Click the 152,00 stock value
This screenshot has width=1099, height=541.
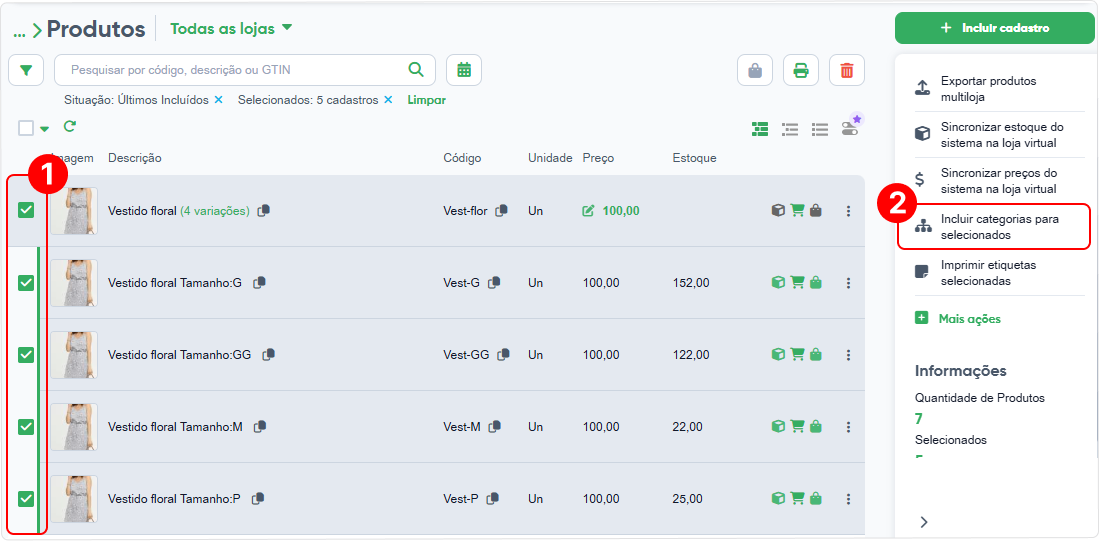[690, 283]
